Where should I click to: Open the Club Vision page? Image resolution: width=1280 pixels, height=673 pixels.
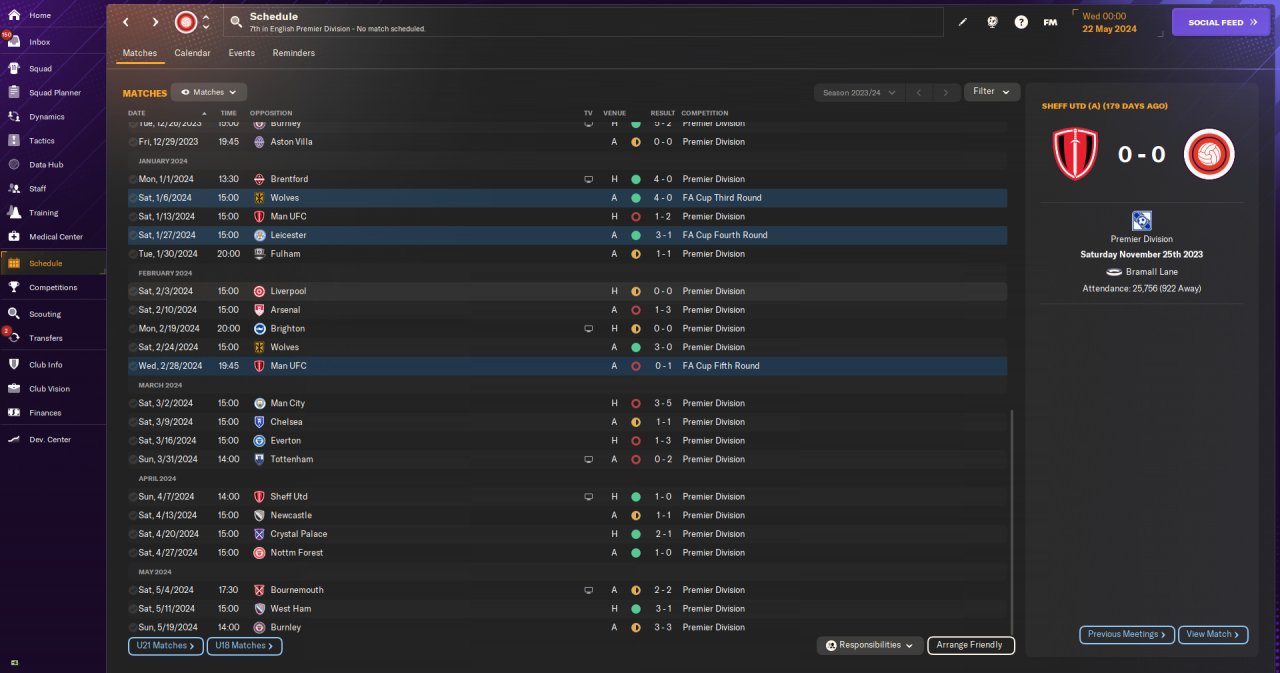[x=50, y=389]
